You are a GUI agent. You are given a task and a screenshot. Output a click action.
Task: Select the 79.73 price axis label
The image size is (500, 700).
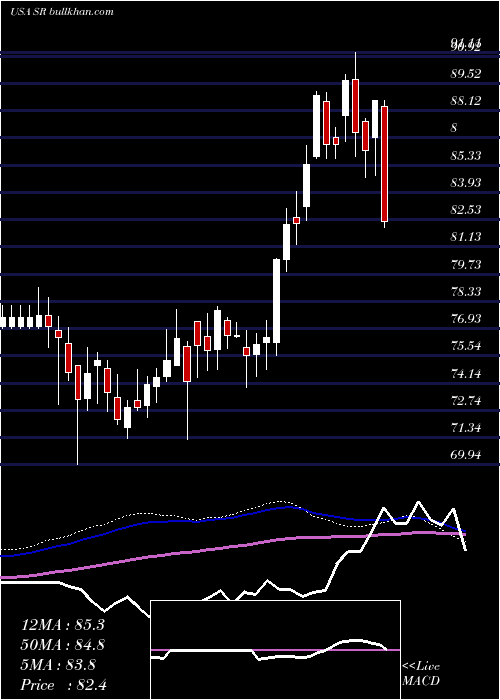pyautogui.click(x=466, y=265)
